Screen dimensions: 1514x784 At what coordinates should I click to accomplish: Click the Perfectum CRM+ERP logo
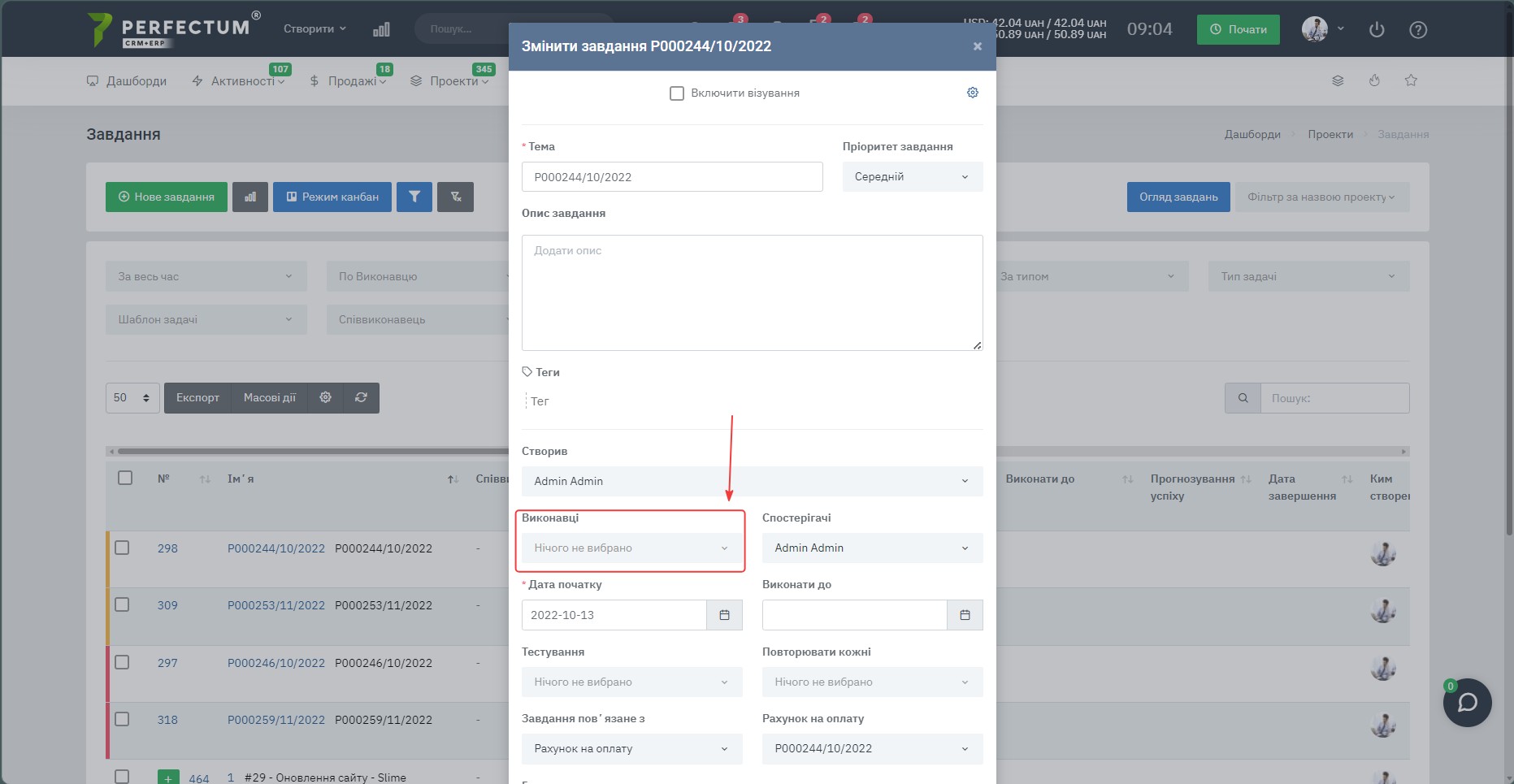click(173, 29)
